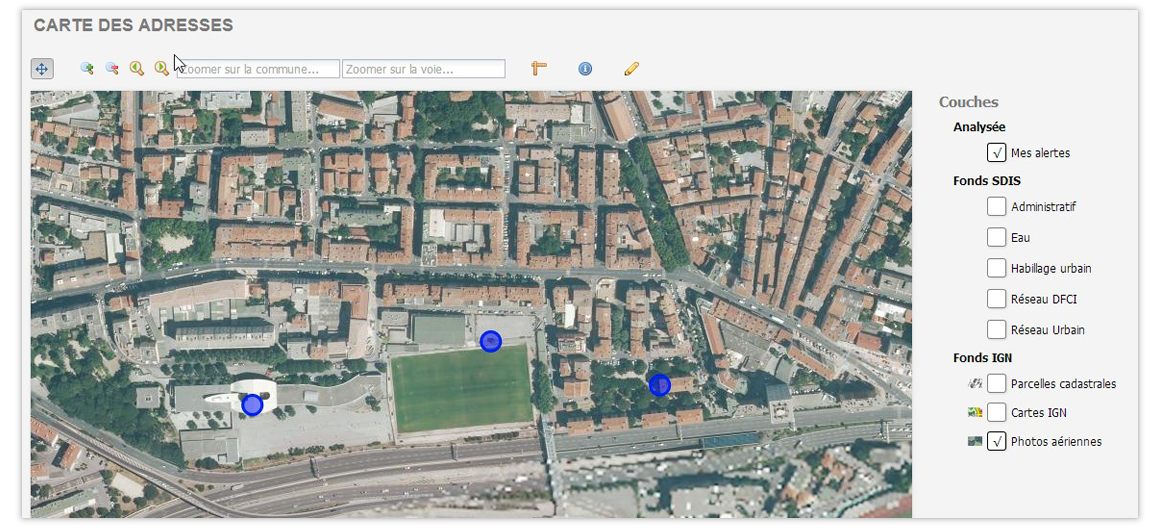Select the ruler measurement tool
Viewport: 1161px width, 528px height.
tap(539, 69)
